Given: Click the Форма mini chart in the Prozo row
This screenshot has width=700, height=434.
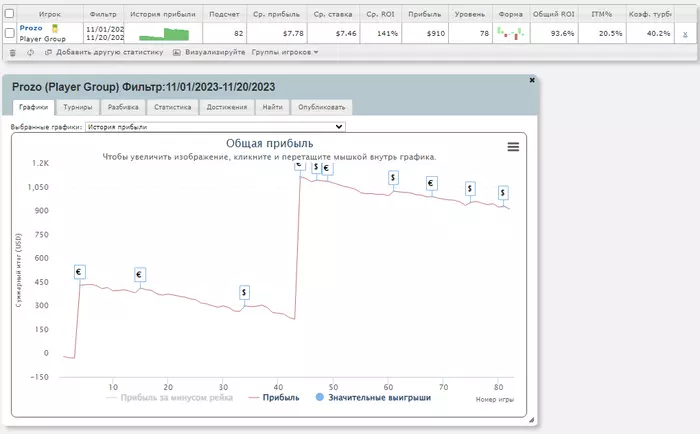Looking at the screenshot, I should (x=511, y=33).
